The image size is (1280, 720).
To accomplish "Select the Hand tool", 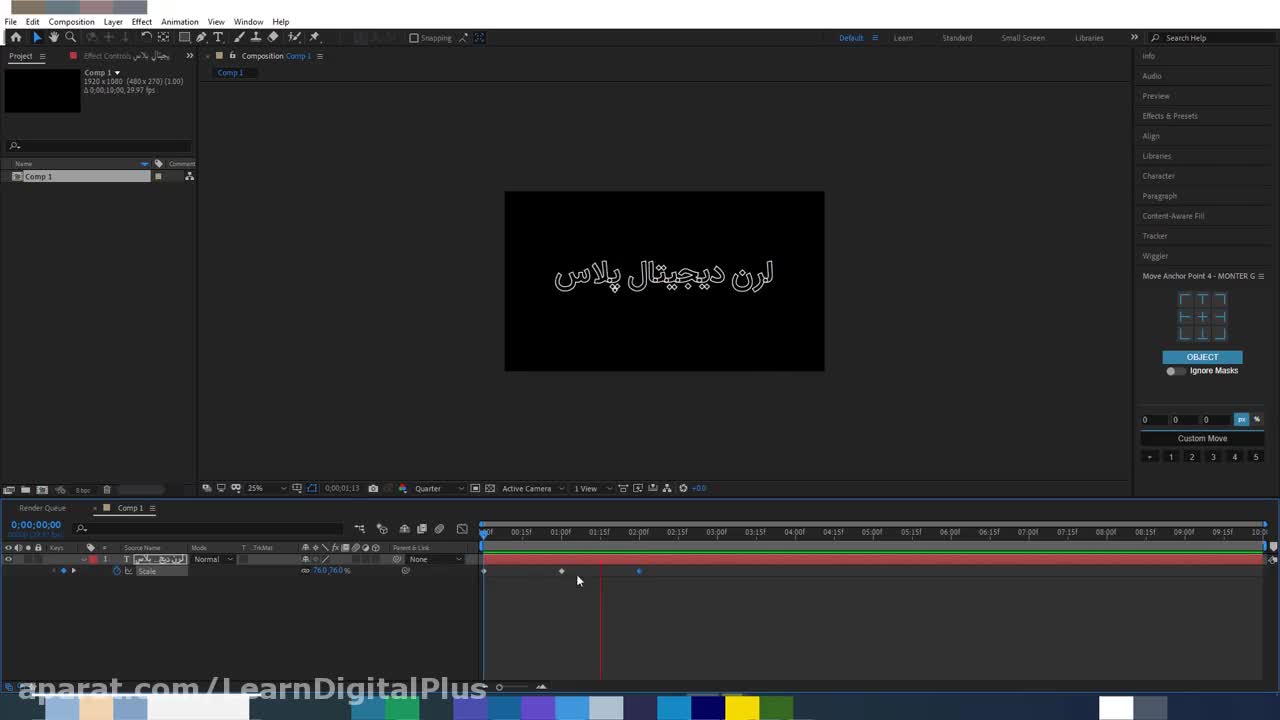I will (54, 37).
